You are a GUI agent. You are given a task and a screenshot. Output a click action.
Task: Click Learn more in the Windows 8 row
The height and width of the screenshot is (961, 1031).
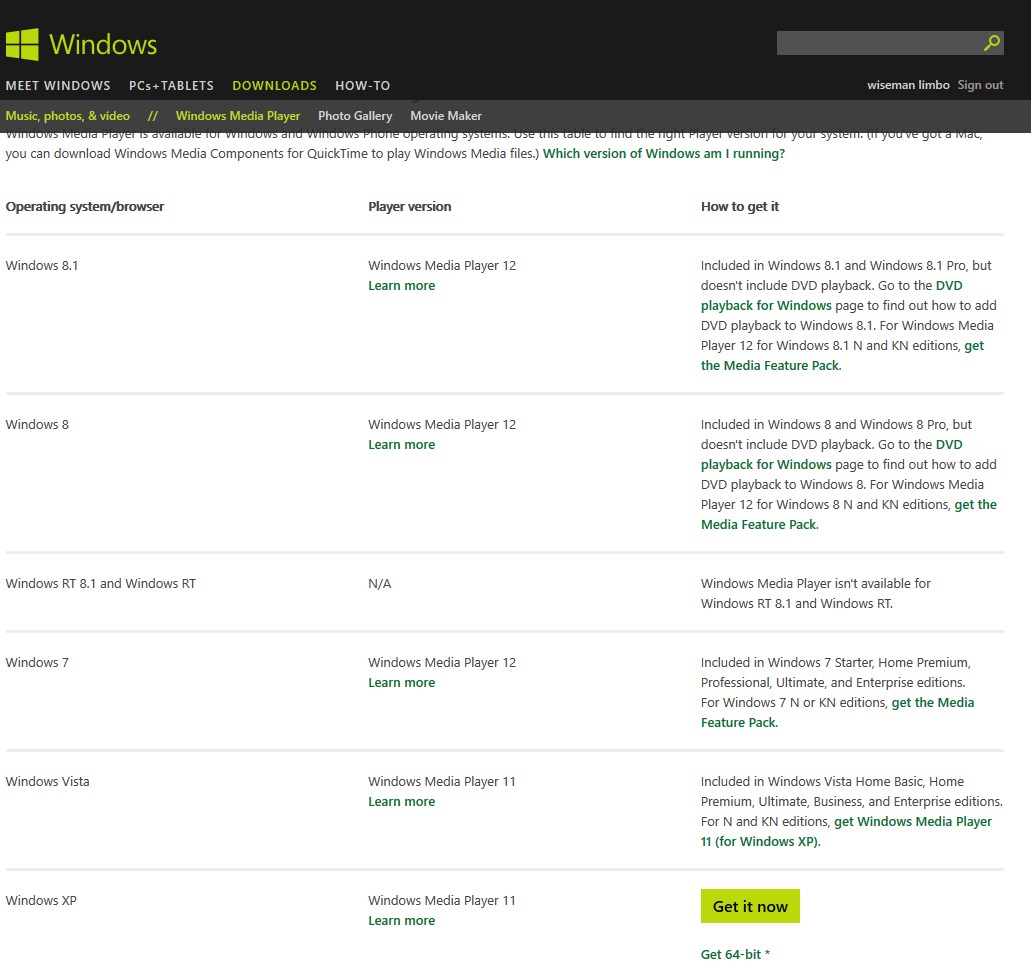pos(401,444)
